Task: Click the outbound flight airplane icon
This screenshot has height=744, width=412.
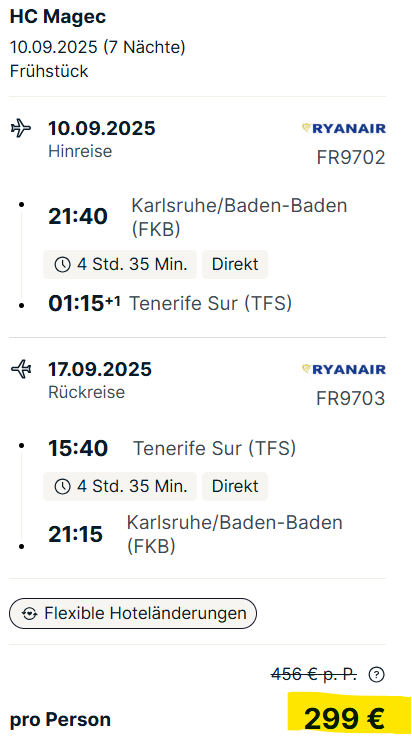Action: pos(21,129)
